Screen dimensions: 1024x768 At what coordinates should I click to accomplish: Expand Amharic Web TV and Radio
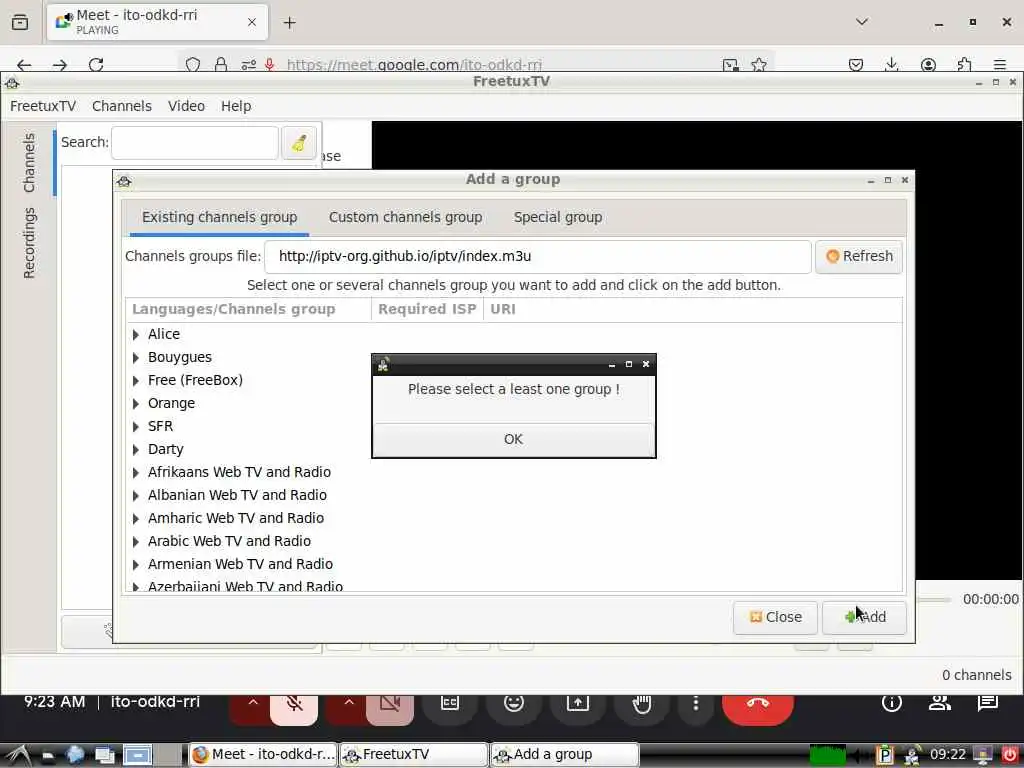click(x=136, y=519)
